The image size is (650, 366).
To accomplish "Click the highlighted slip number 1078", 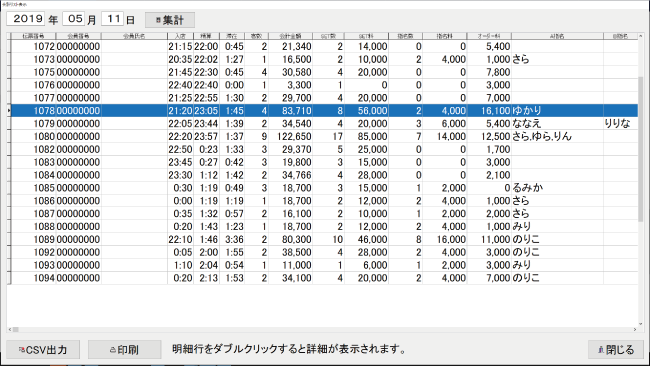I will (x=44, y=111).
